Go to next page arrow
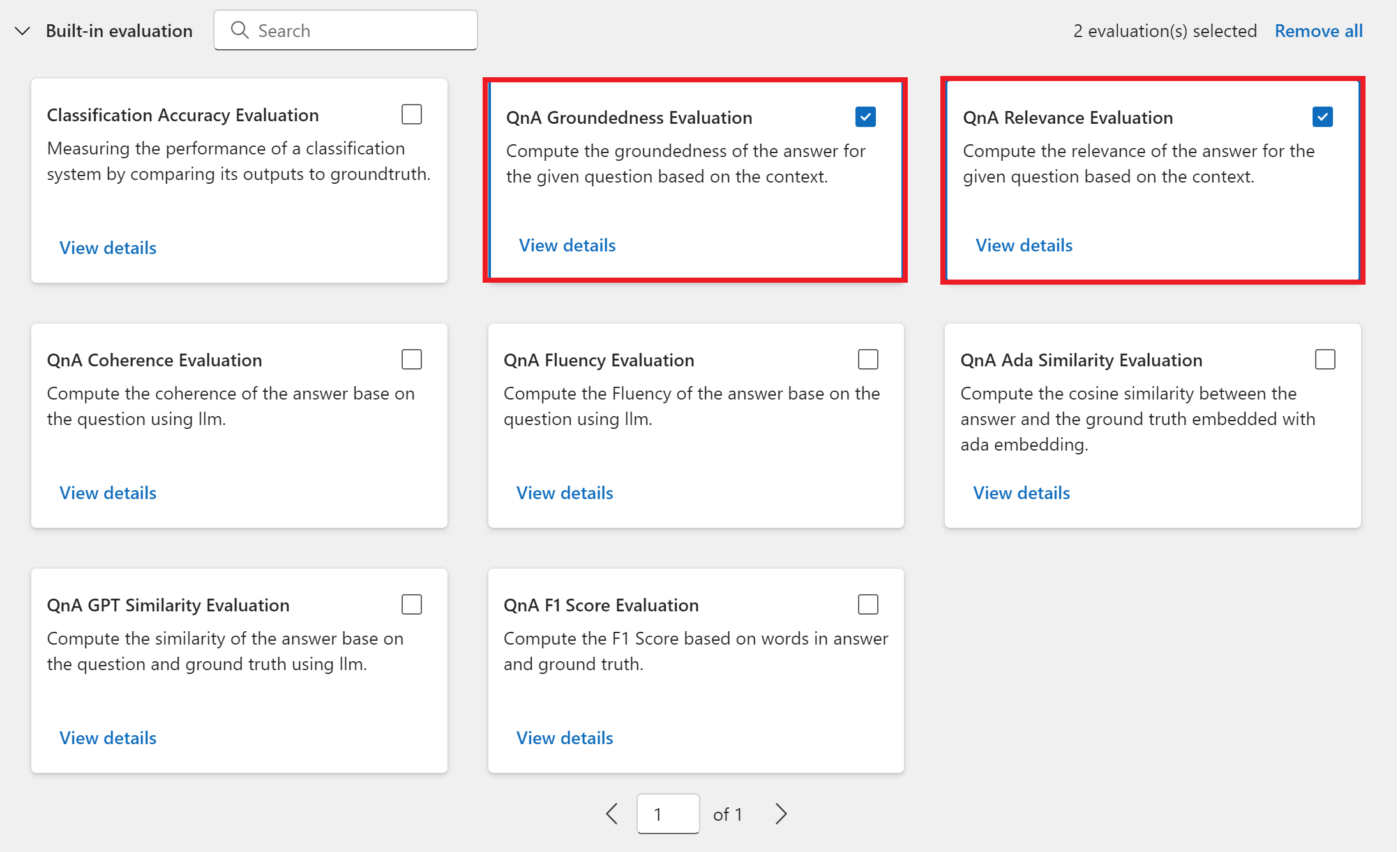The width and height of the screenshot is (1400, 852). point(781,814)
